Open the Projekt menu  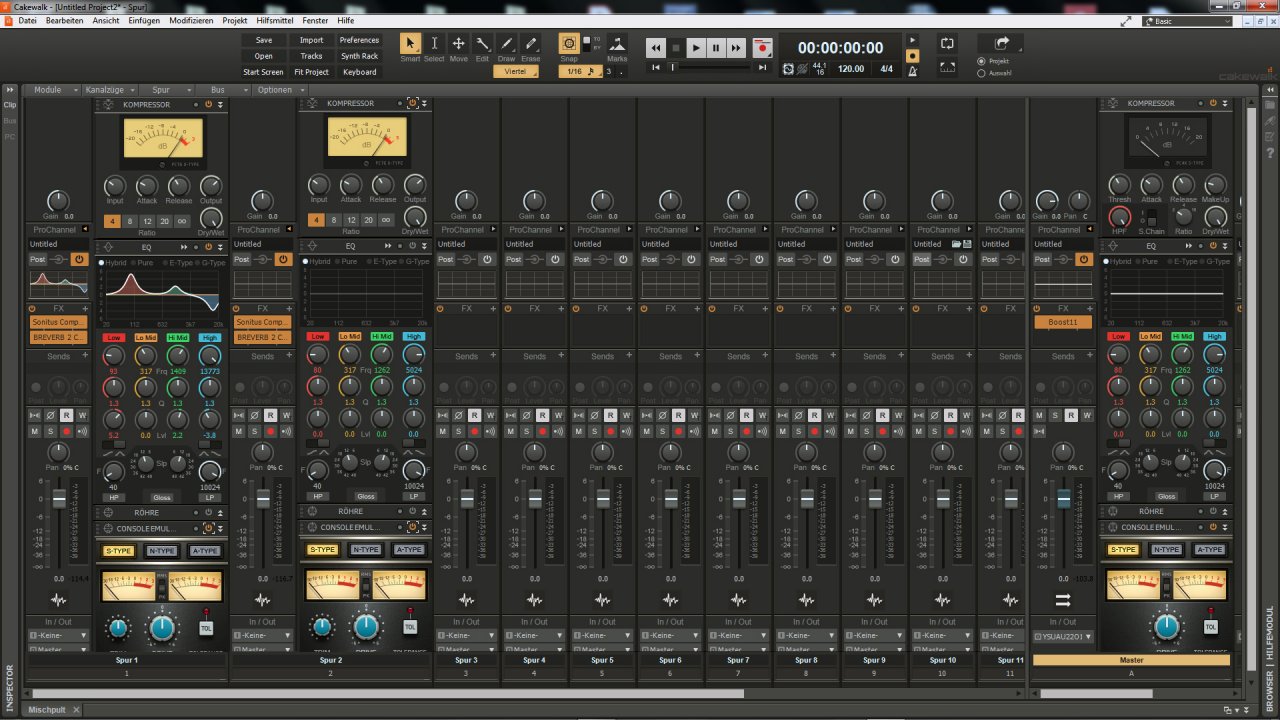235,20
